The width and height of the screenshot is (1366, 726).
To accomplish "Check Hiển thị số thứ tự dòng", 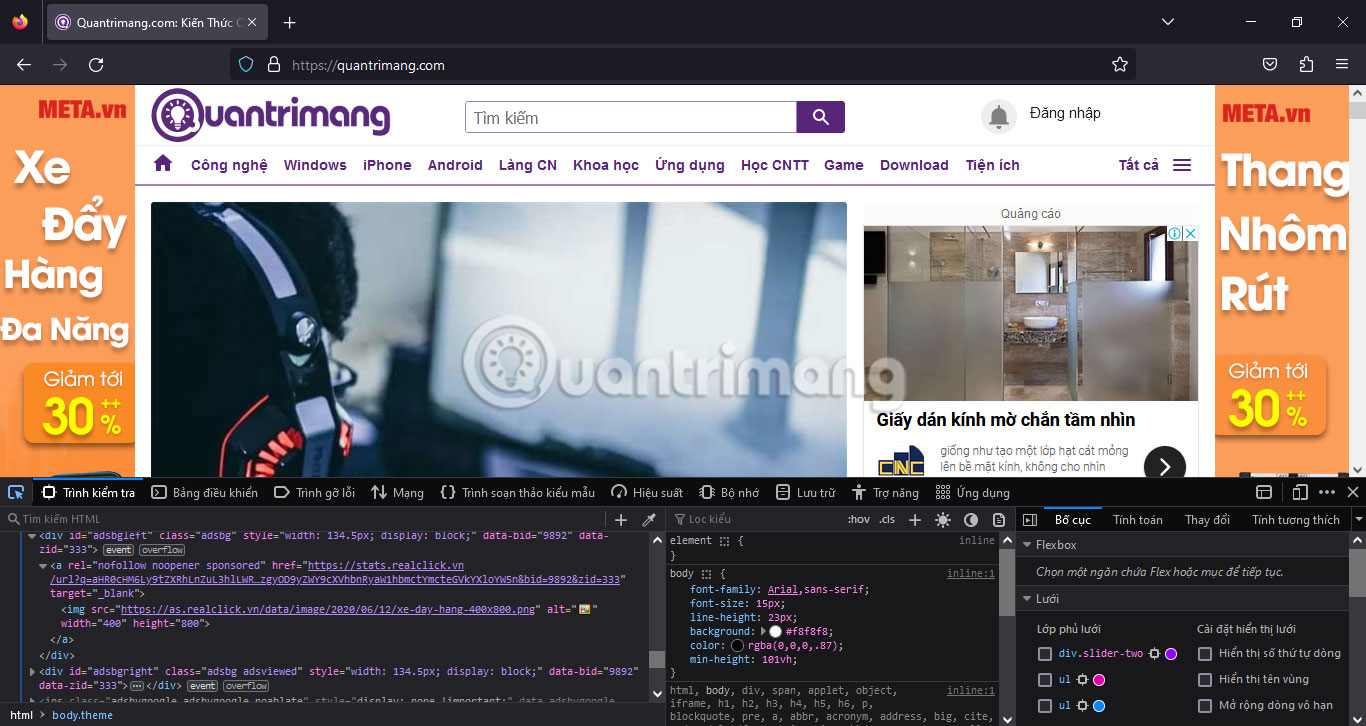I will 1205,653.
